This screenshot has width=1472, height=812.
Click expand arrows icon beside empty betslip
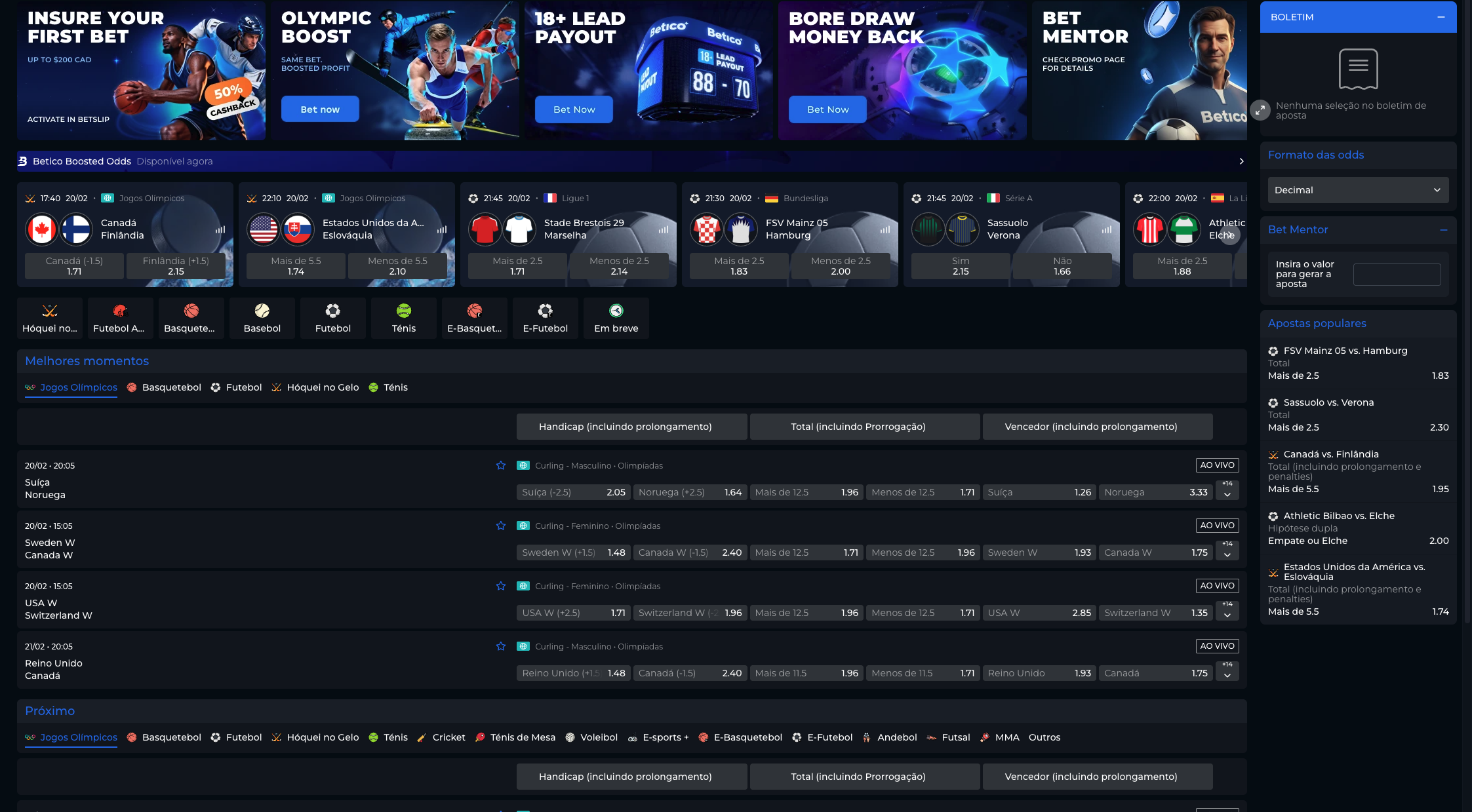[1260, 110]
